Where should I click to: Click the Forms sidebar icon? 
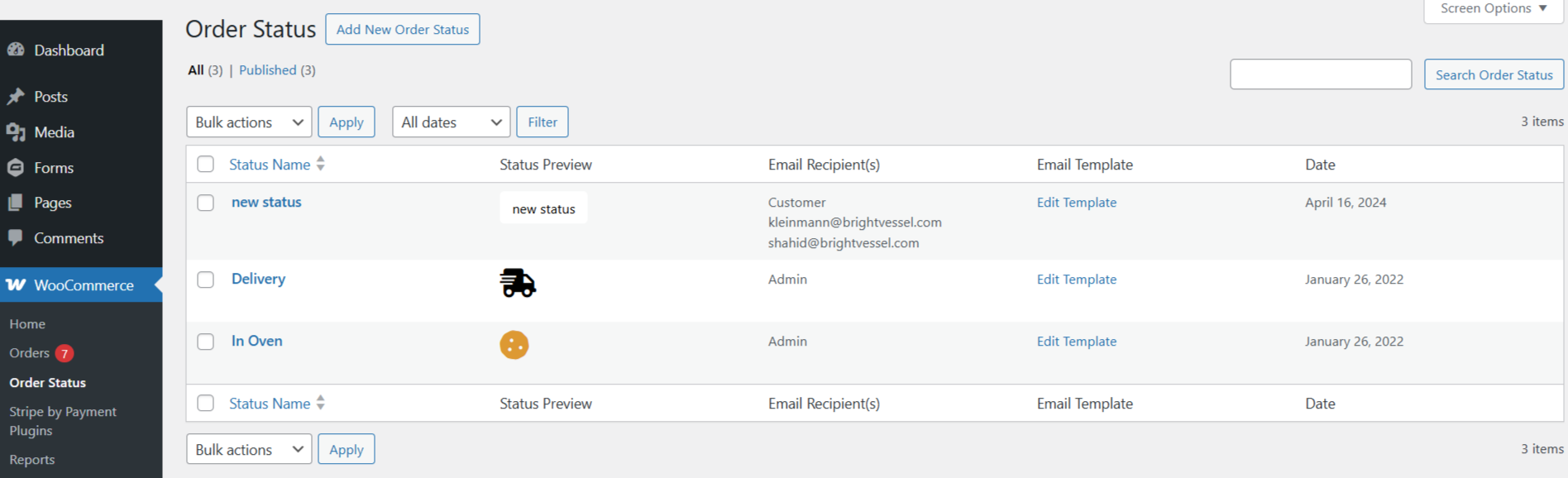pyautogui.click(x=16, y=168)
